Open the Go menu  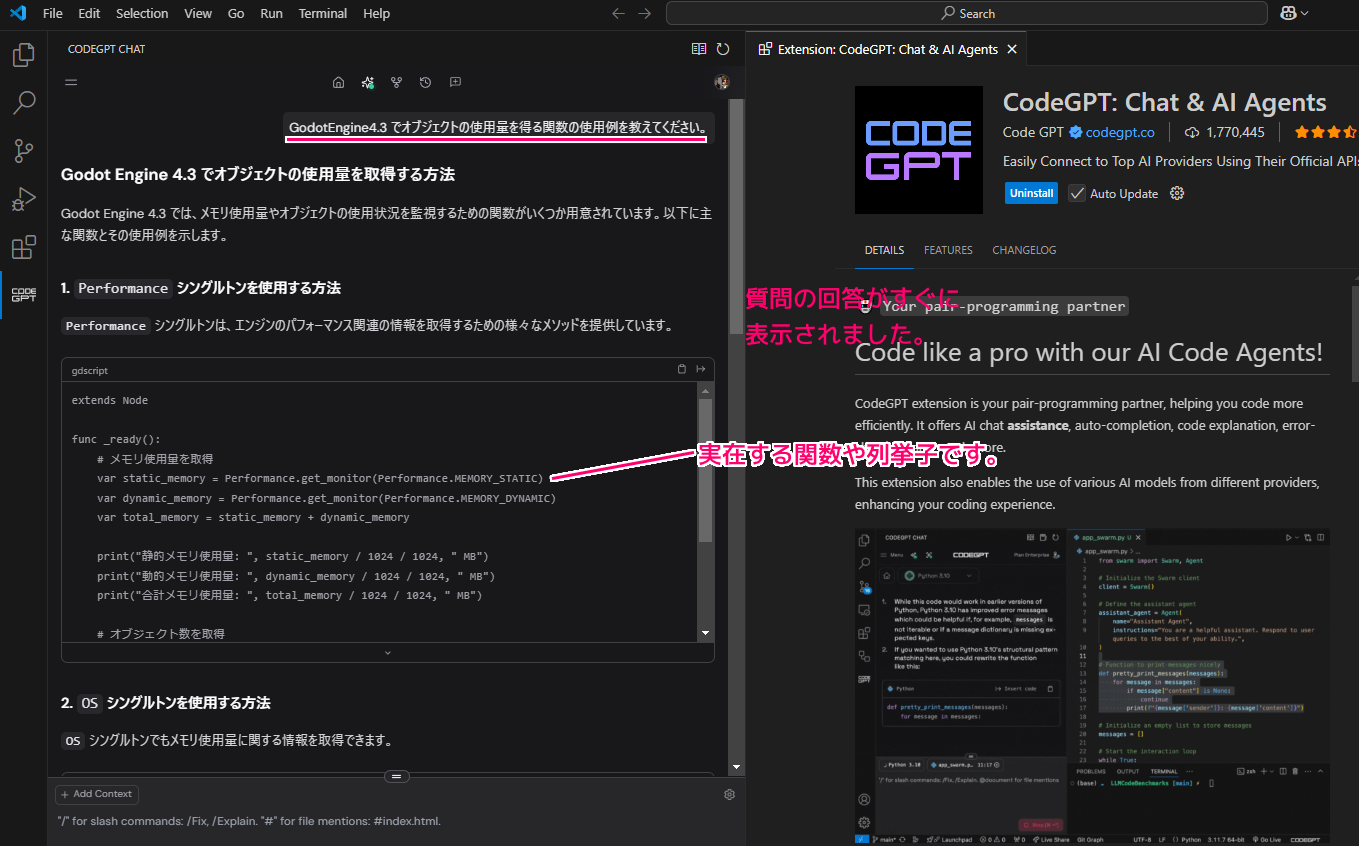tap(236, 13)
